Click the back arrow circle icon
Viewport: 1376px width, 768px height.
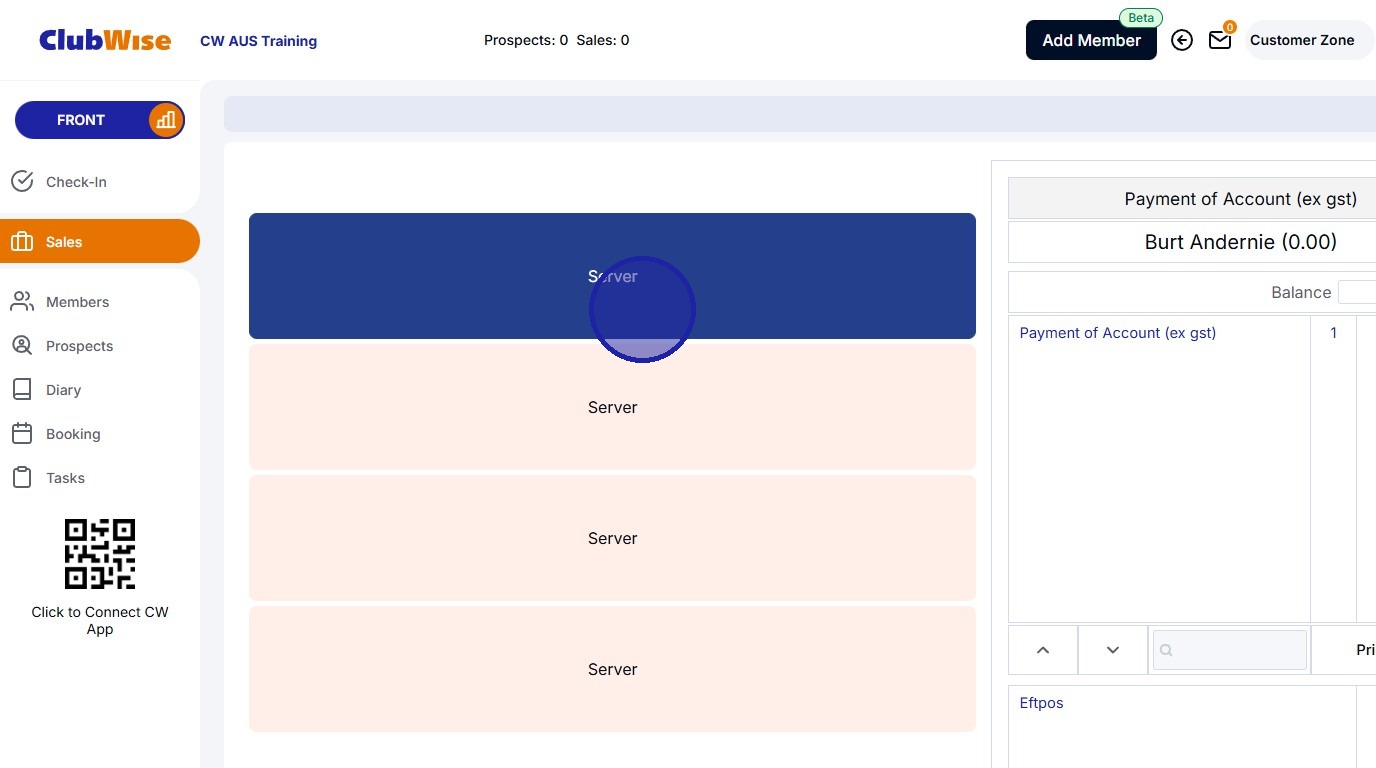tap(1182, 40)
